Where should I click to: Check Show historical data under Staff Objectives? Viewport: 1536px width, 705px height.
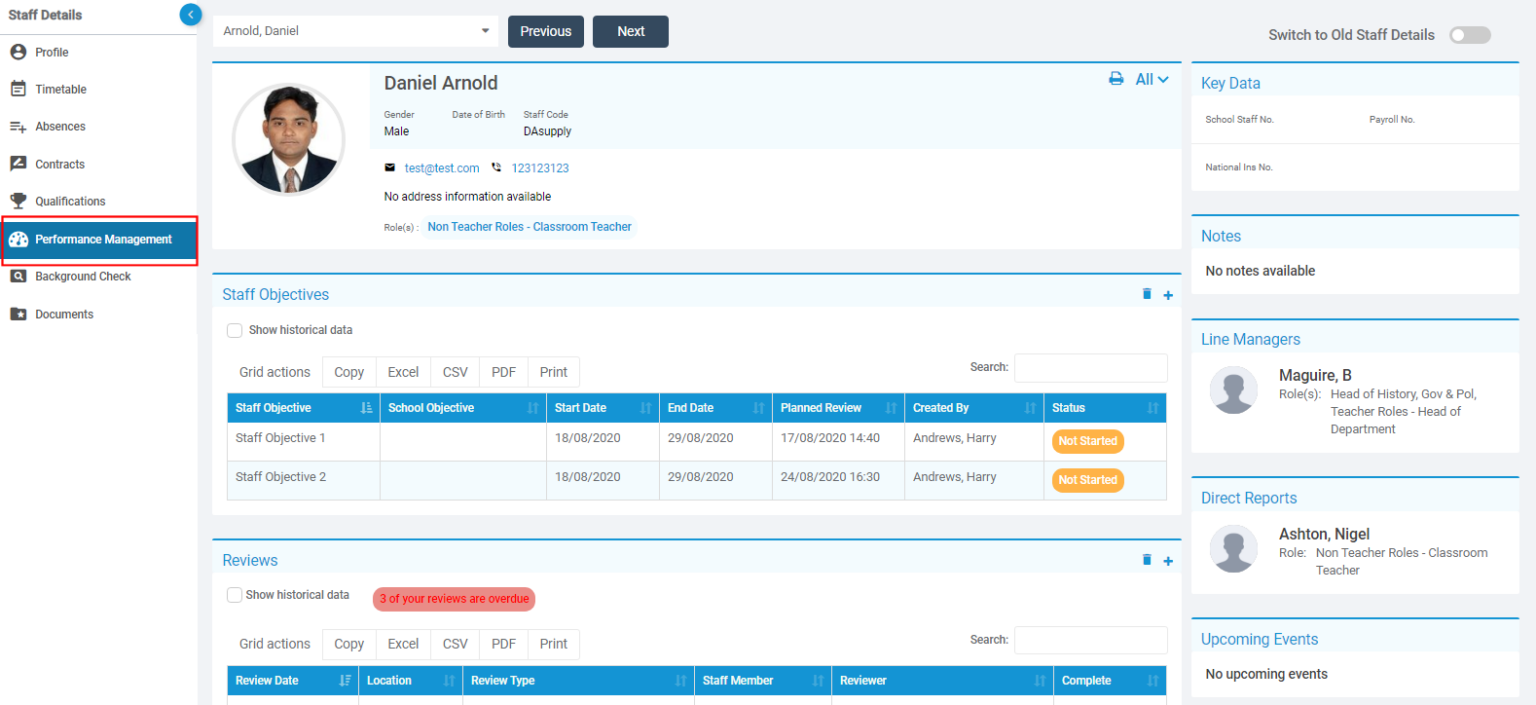tap(234, 330)
